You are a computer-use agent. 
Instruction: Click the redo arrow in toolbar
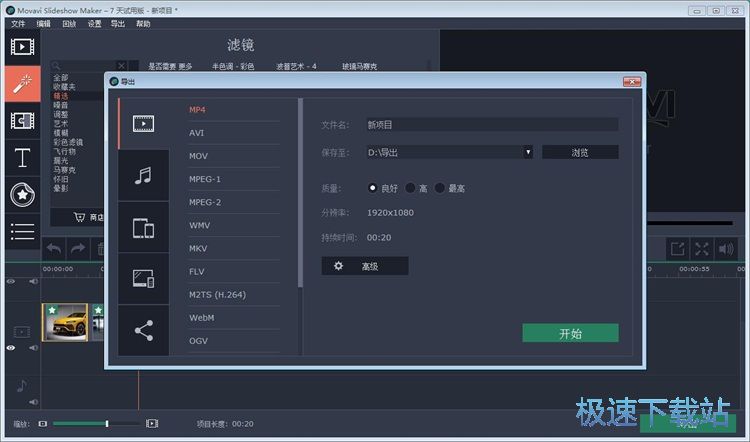[78, 249]
